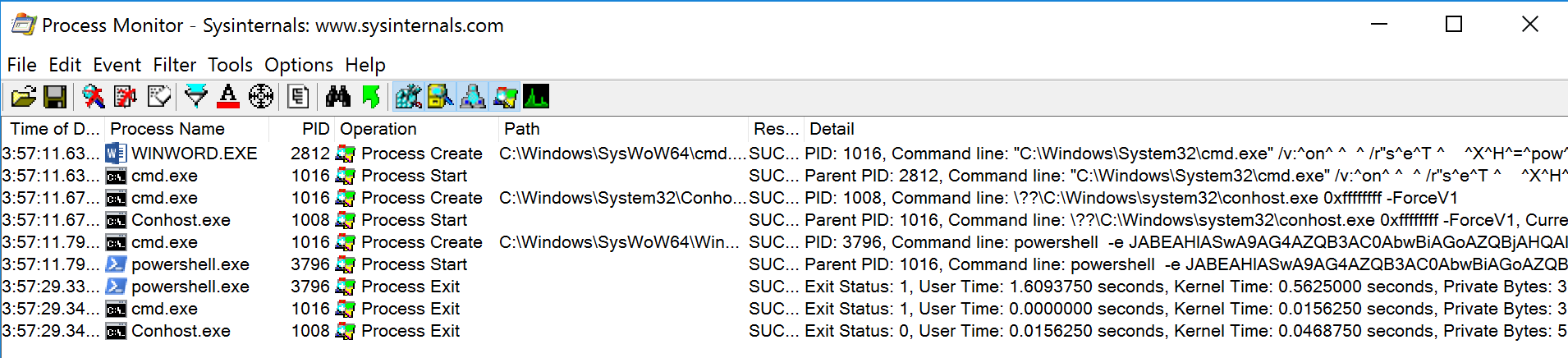Open the Filter menu
The image size is (1568, 358).
click(175, 65)
